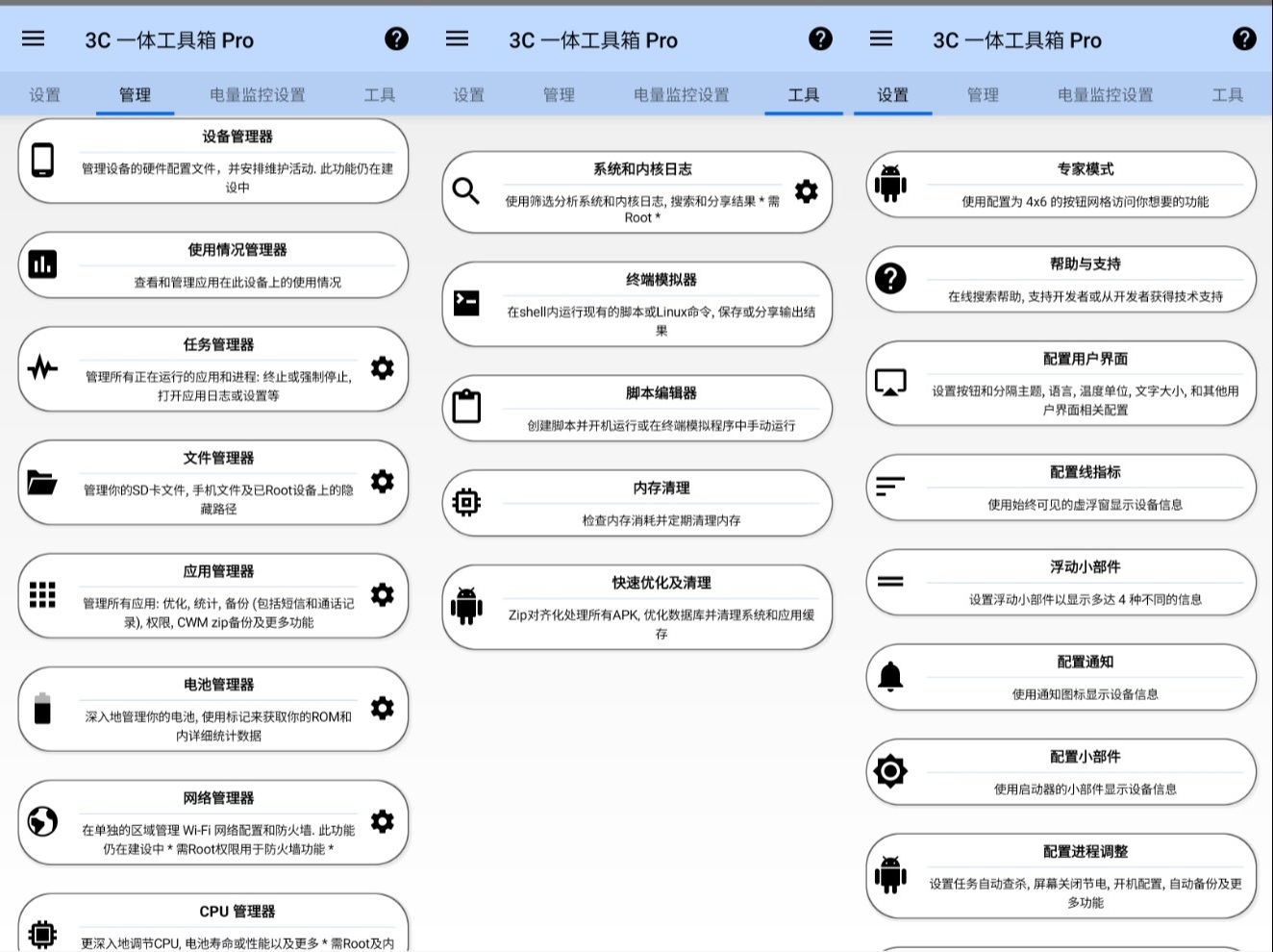Open settings gear for 电池管理器

coord(383,709)
